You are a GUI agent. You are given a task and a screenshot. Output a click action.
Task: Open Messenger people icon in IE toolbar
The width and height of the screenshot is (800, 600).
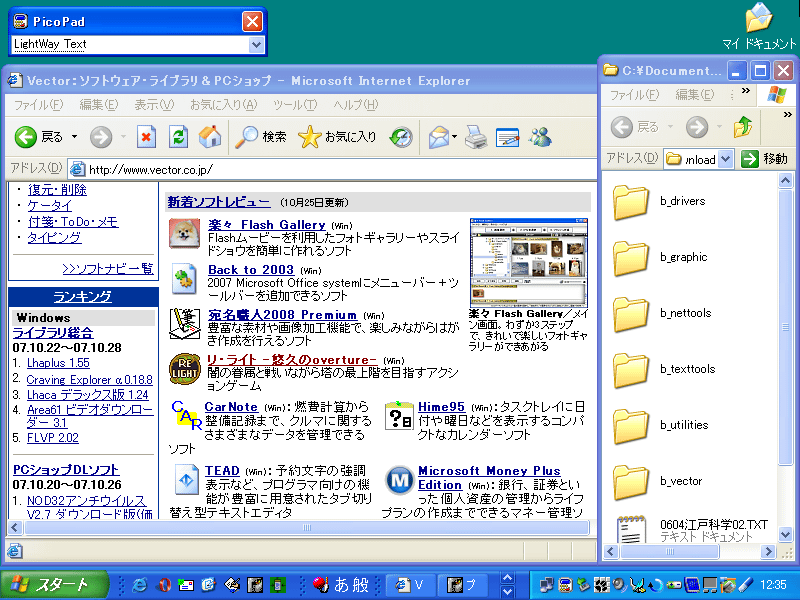coord(540,137)
